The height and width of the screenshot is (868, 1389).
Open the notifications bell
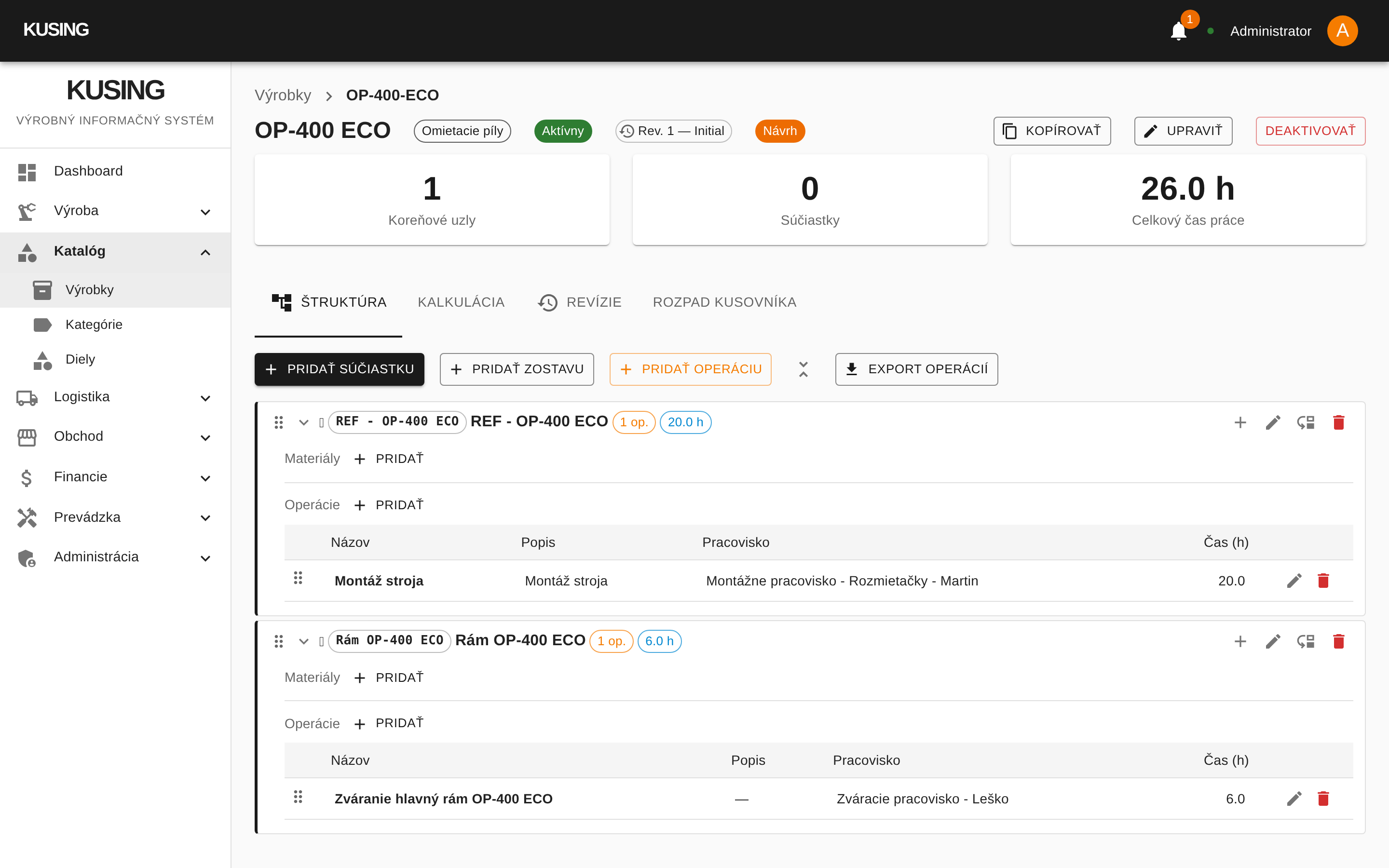[x=1178, y=31]
